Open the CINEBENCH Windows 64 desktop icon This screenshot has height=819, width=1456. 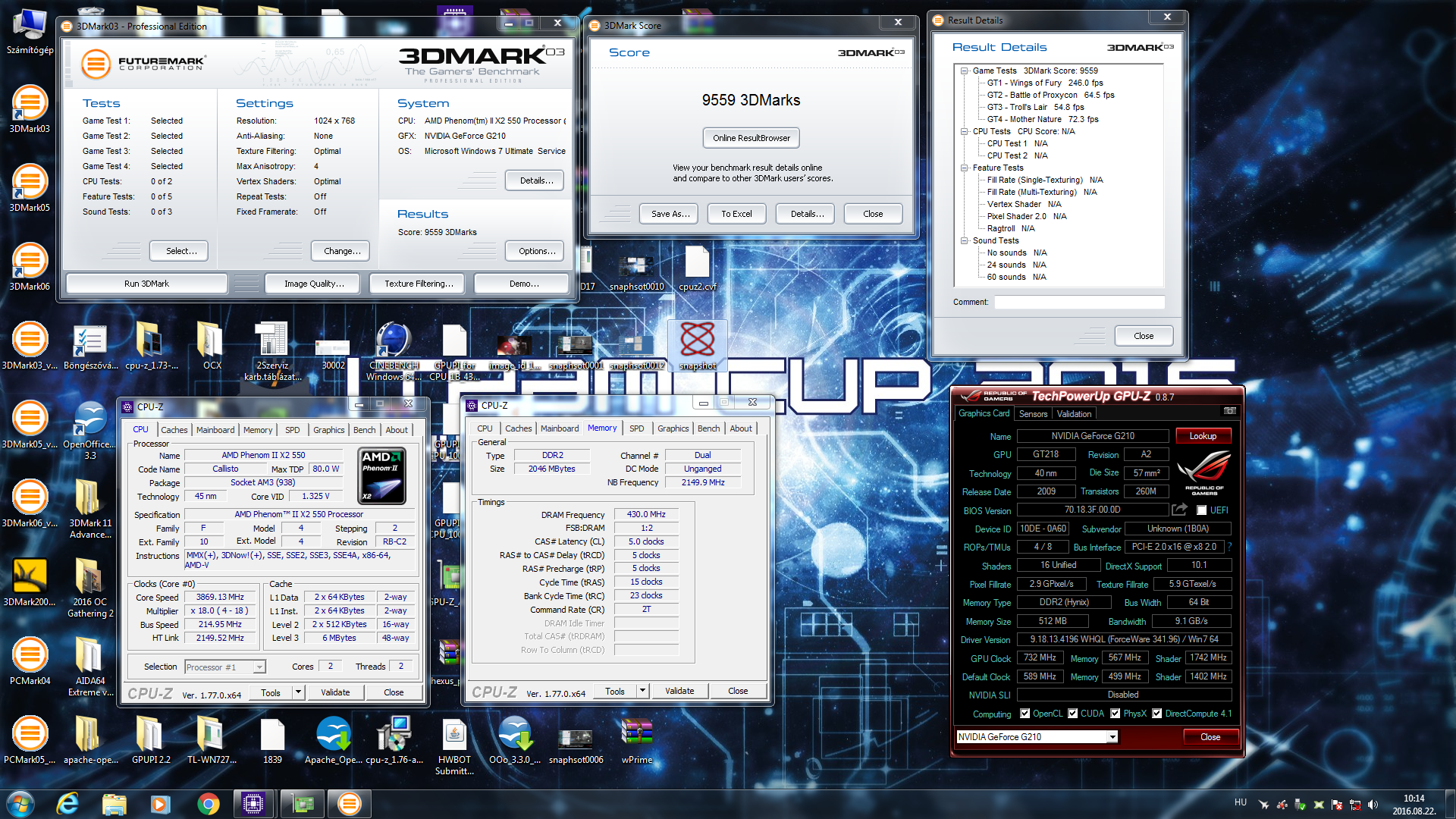[394, 352]
